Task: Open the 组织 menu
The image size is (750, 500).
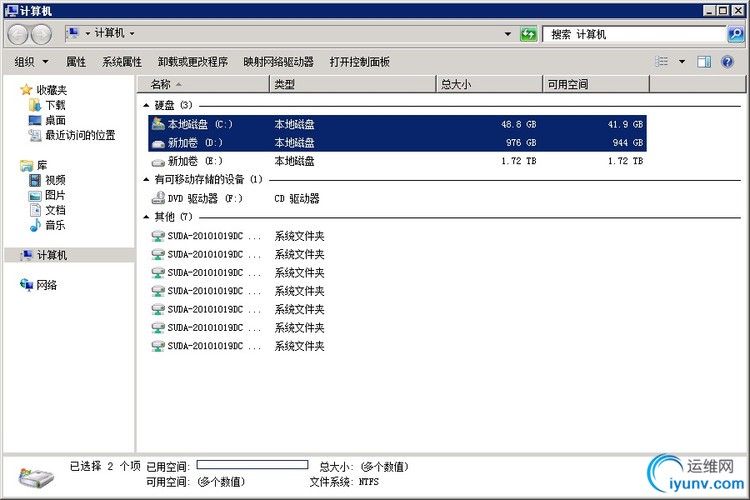Action: click(x=31, y=62)
